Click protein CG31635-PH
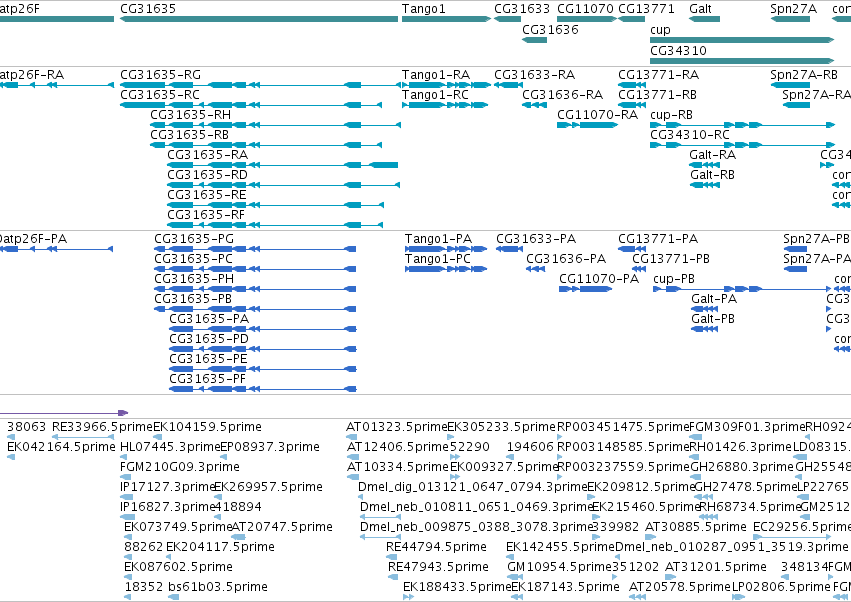This screenshot has height=602, width=851. [x=255, y=289]
